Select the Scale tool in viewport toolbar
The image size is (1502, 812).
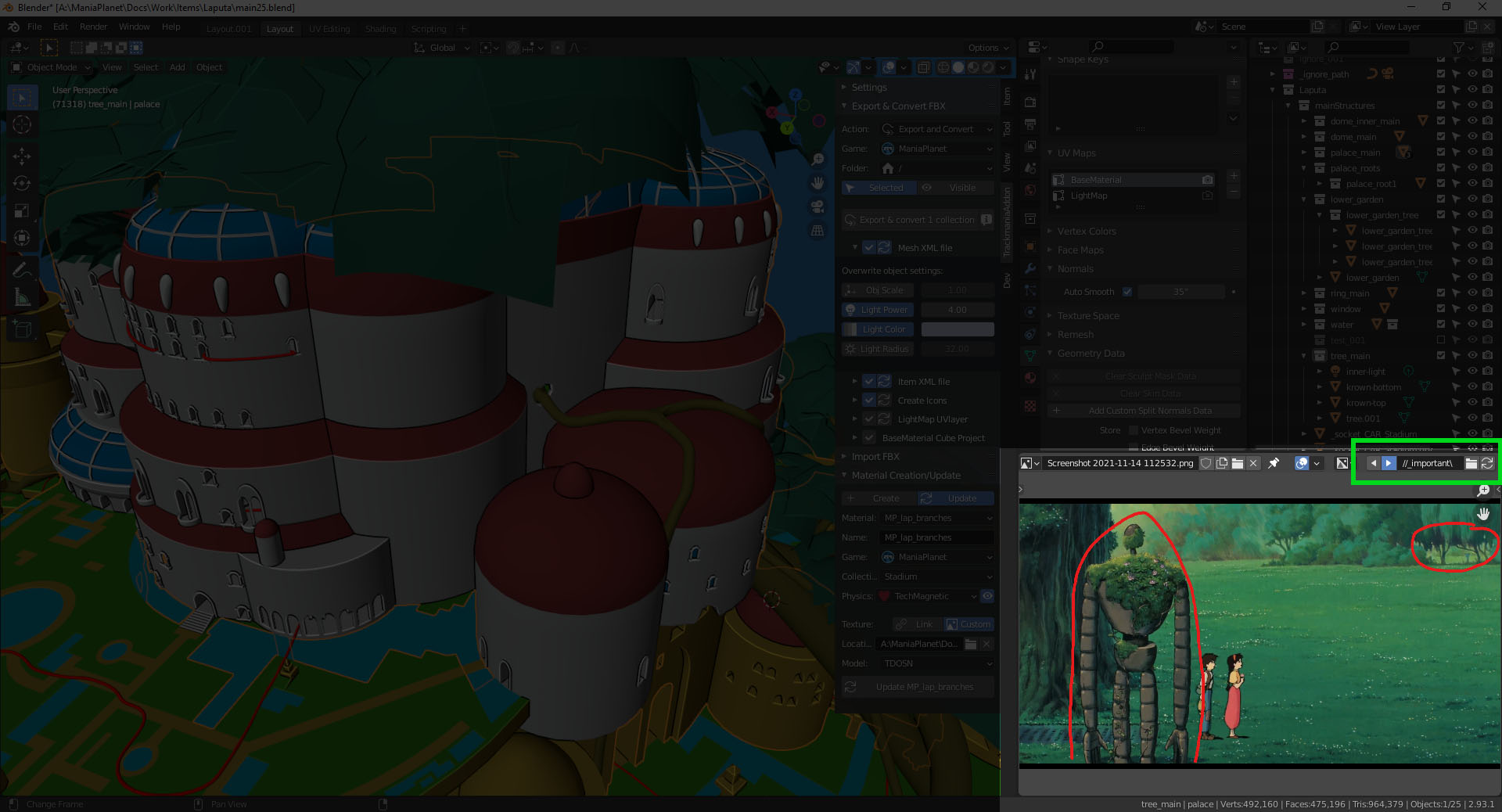coord(22,210)
